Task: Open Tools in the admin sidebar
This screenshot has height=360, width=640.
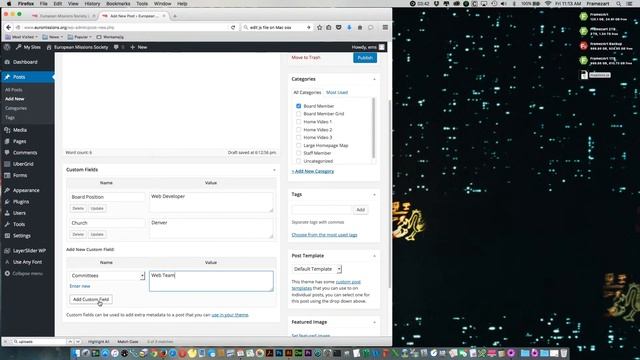Action: pos(19,224)
